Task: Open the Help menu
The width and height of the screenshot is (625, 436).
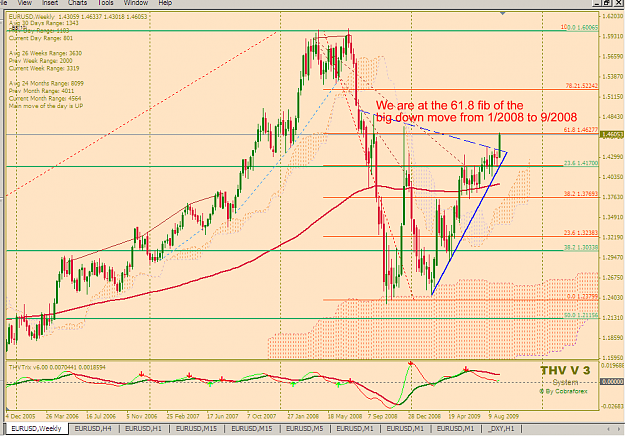Action: (165, 3)
